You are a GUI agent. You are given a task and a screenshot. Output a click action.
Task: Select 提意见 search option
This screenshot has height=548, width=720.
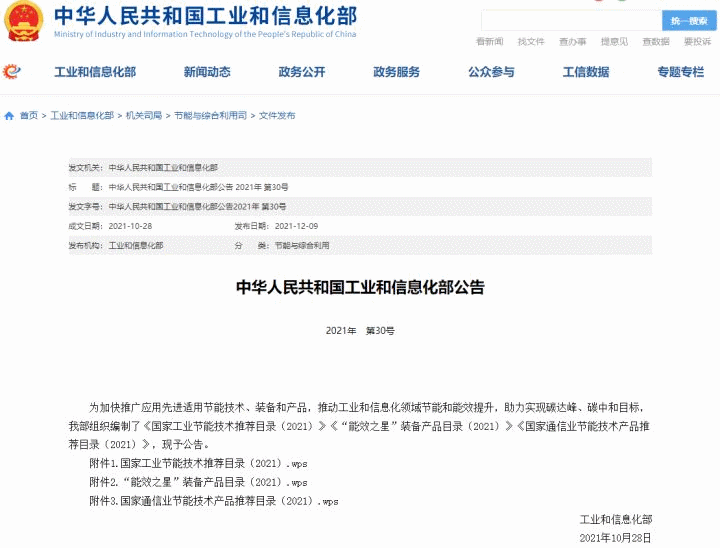click(x=614, y=42)
